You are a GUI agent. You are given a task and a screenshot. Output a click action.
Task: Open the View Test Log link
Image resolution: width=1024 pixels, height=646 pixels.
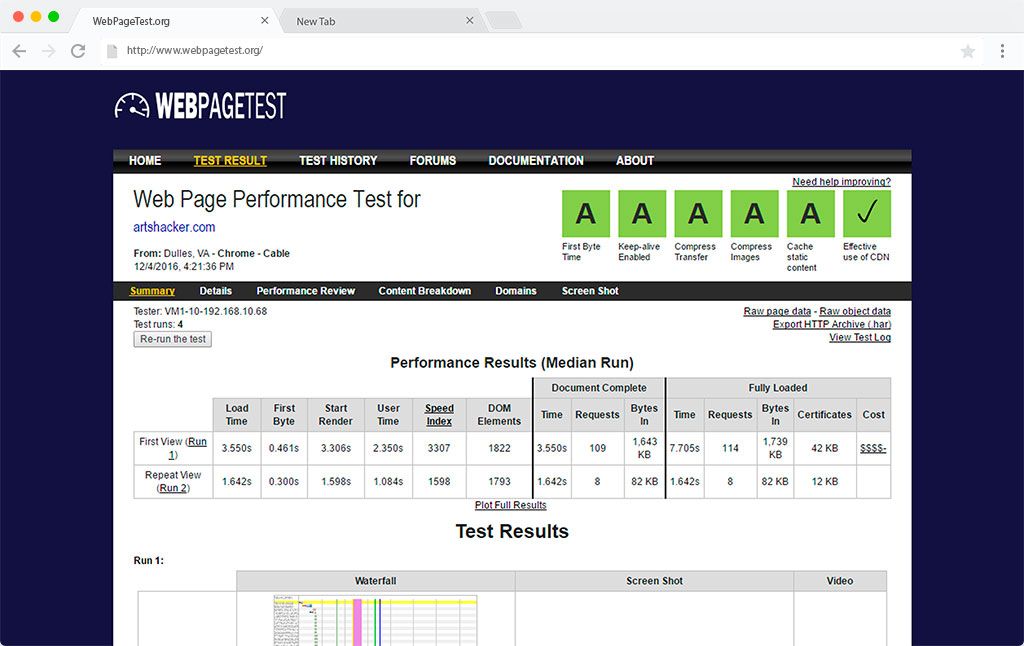[860, 338]
